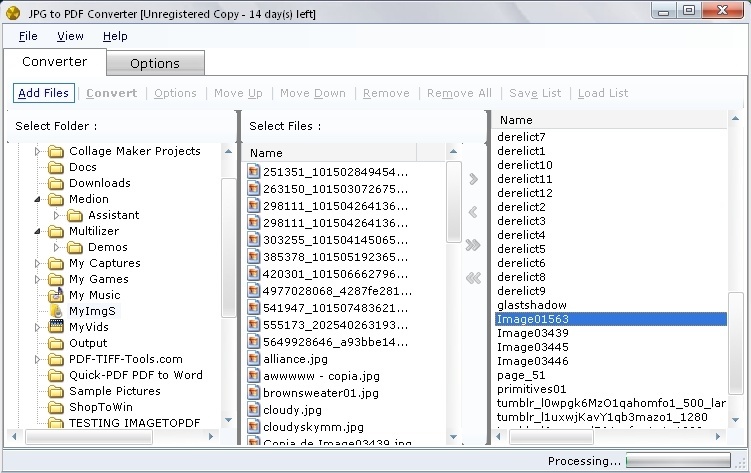Click the Add Files button
751x473 pixels.
tap(44, 93)
